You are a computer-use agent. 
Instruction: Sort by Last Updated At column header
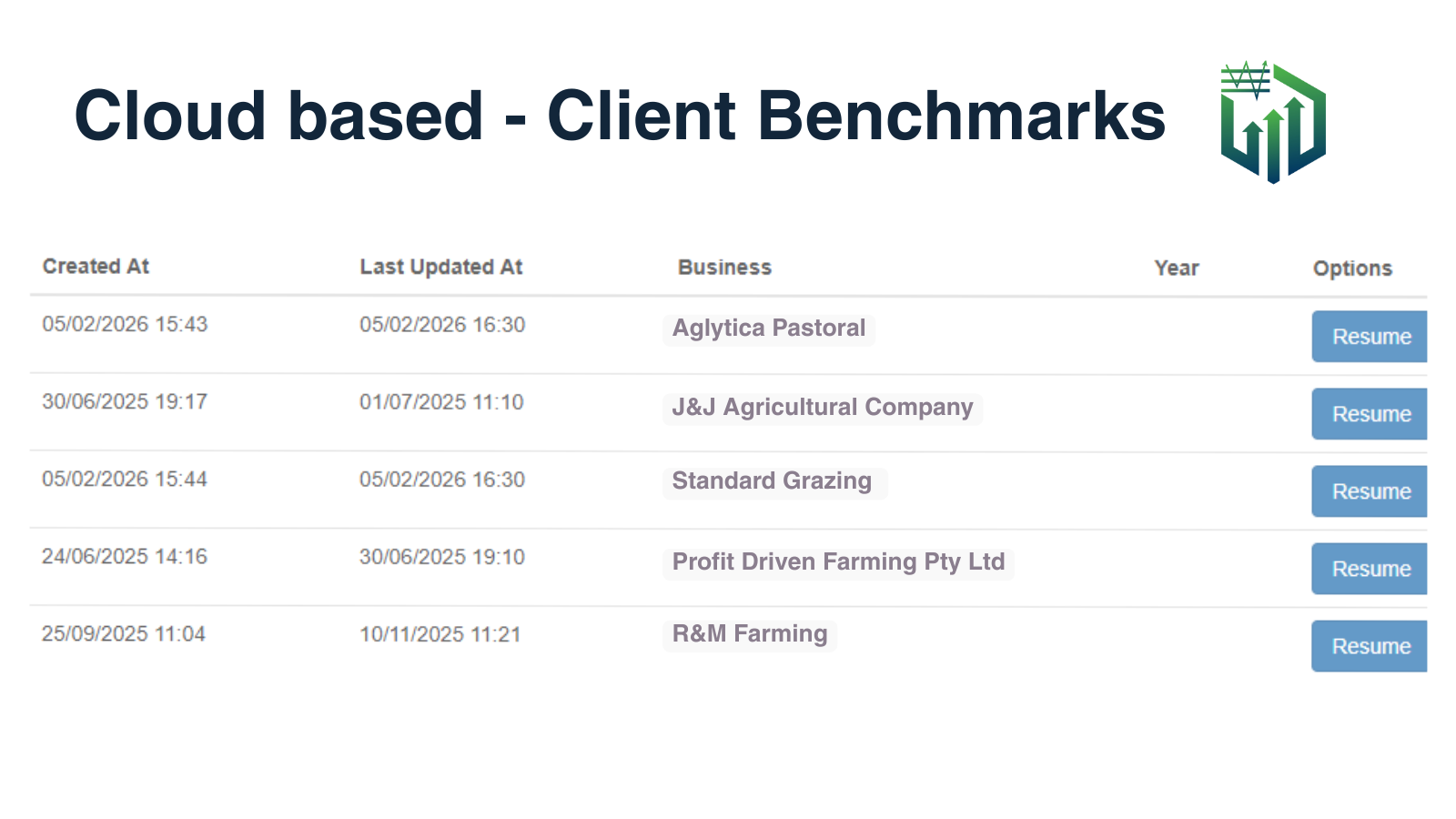[x=441, y=268]
